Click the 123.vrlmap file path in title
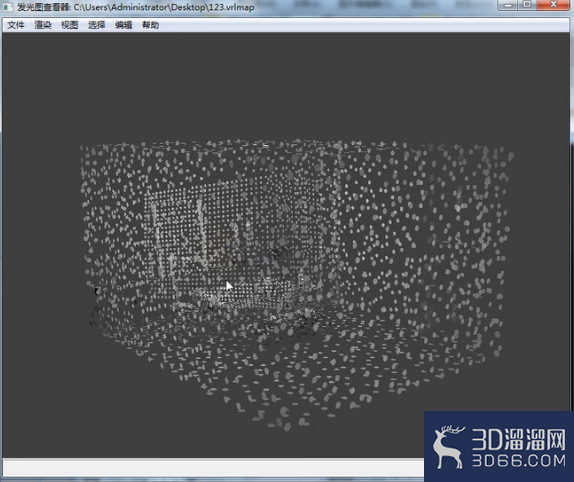This screenshot has height=482, width=574. pos(164,7)
